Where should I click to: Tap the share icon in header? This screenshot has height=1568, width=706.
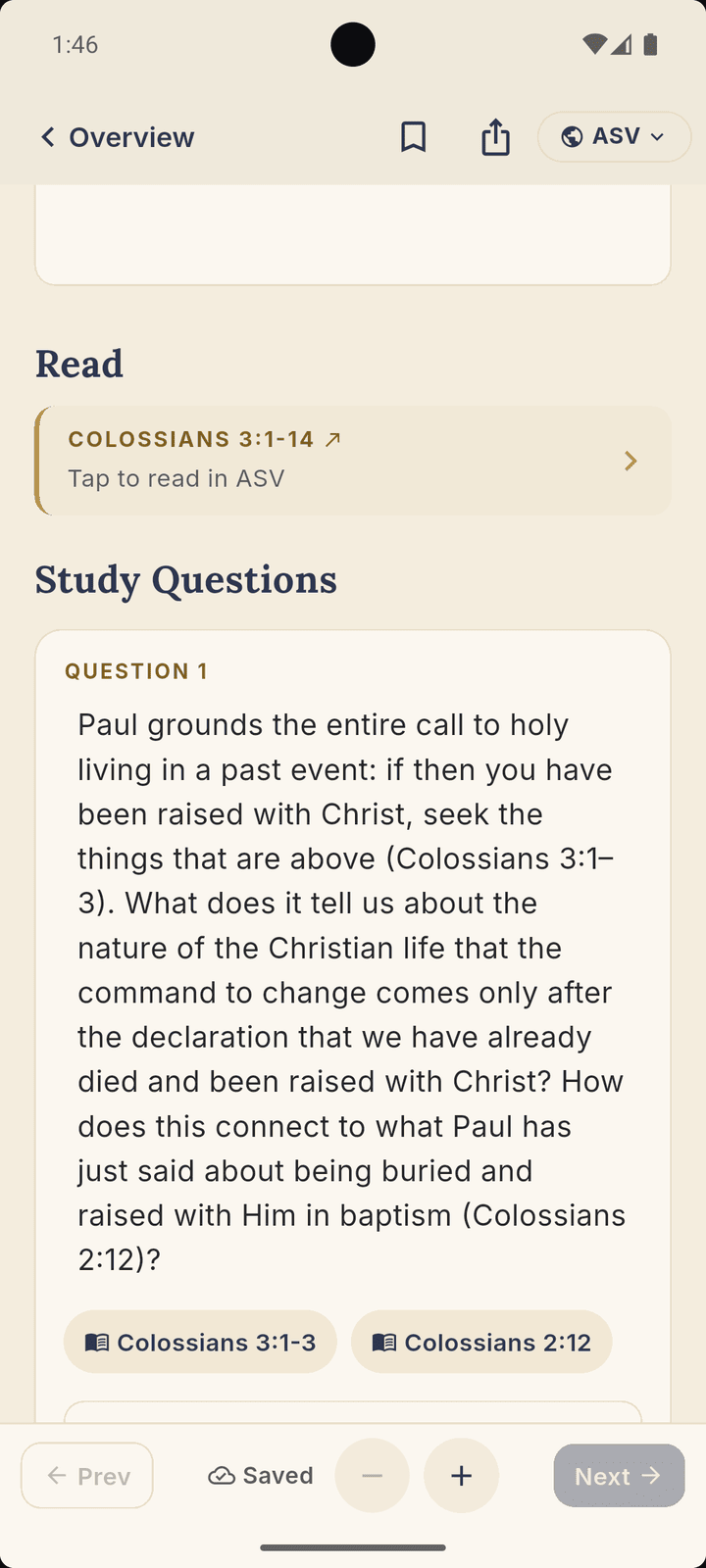coord(496,137)
